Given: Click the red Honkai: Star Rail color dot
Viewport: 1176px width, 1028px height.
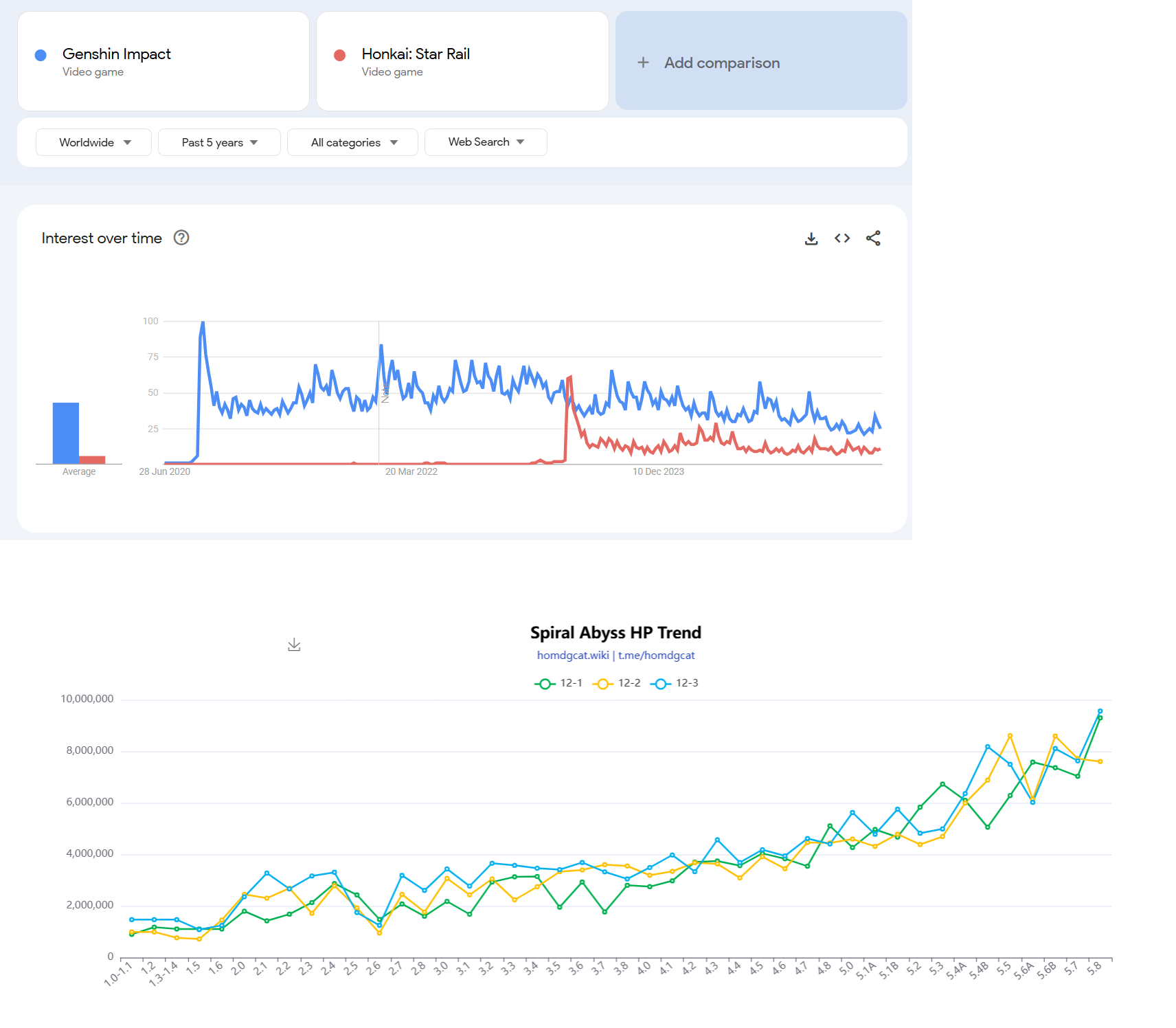Looking at the screenshot, I should pyautogui.click(x=339, y=55).
